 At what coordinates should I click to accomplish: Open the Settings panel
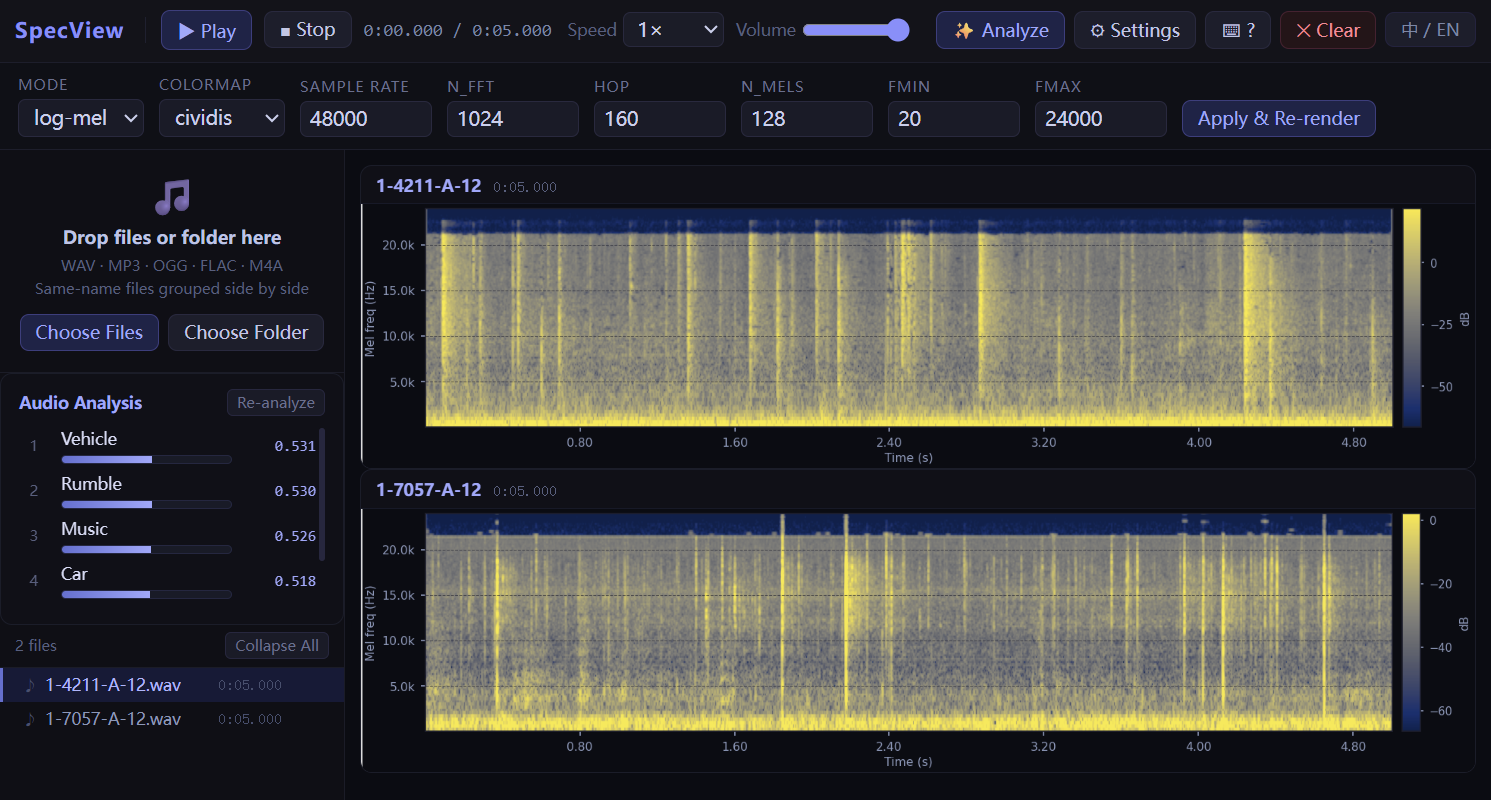click(1135, 30)
